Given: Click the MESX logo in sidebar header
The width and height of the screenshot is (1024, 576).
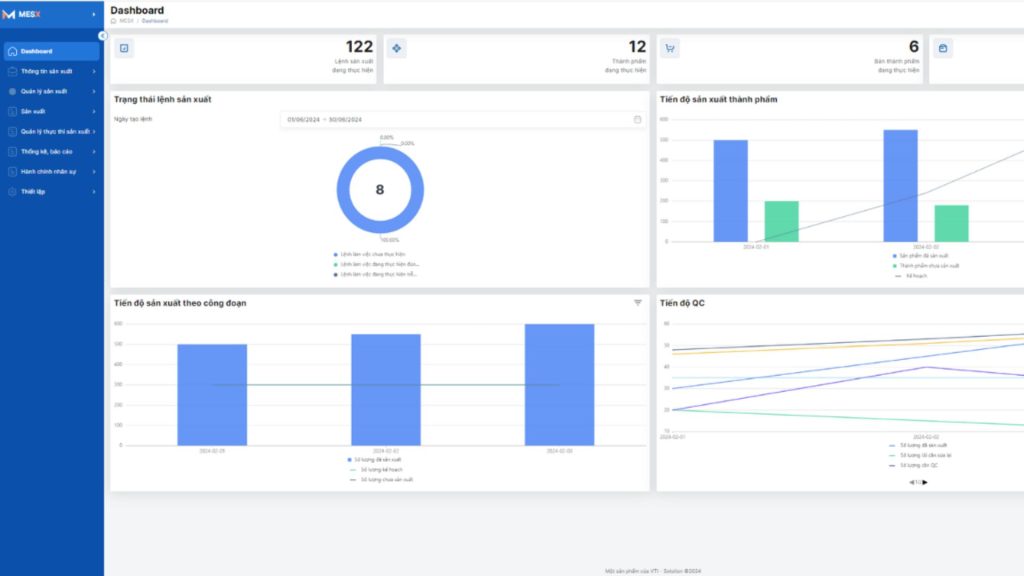Looking at the screenshot, I should [x=22, y=14].
